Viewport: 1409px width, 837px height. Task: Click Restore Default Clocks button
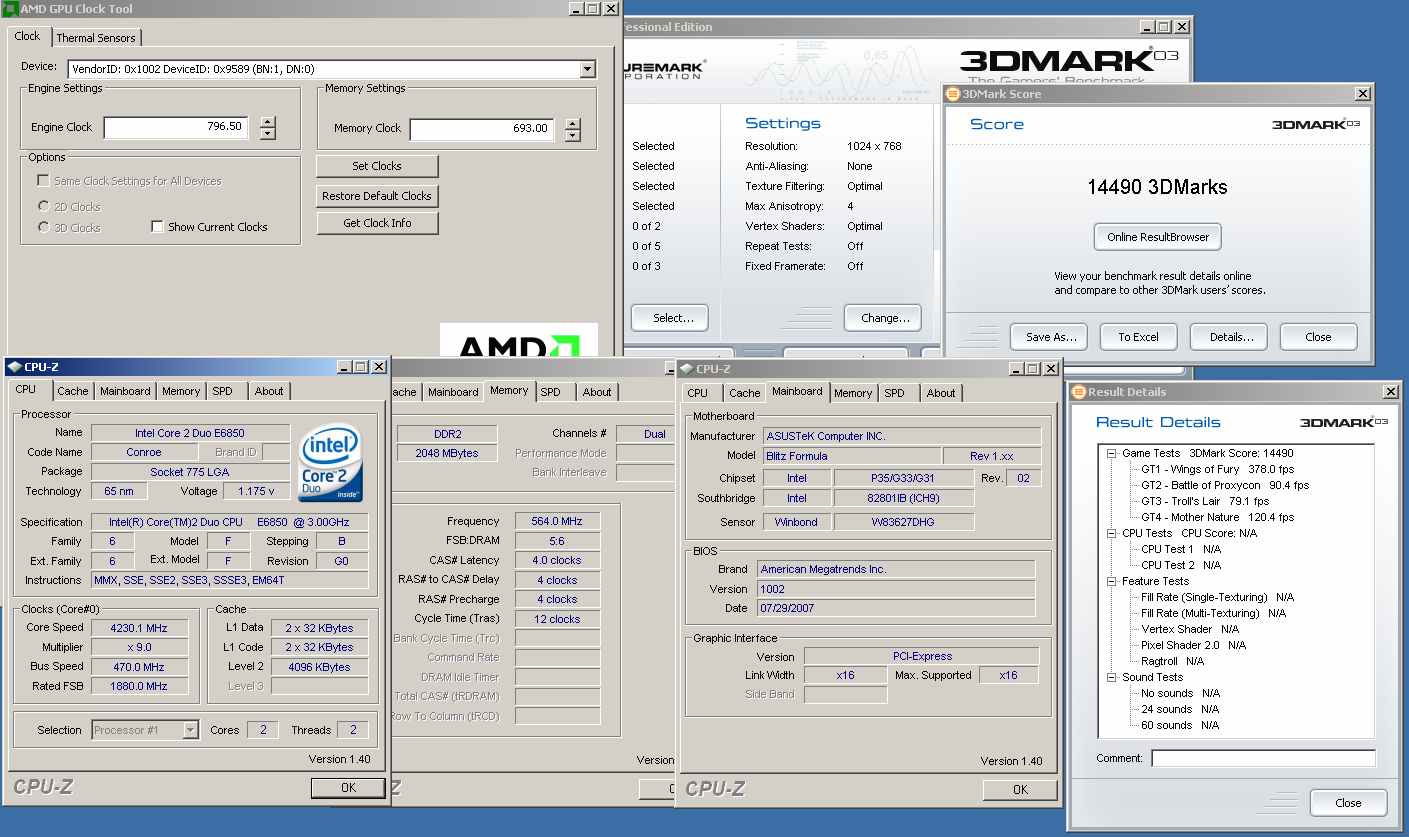tap(377, 196)
